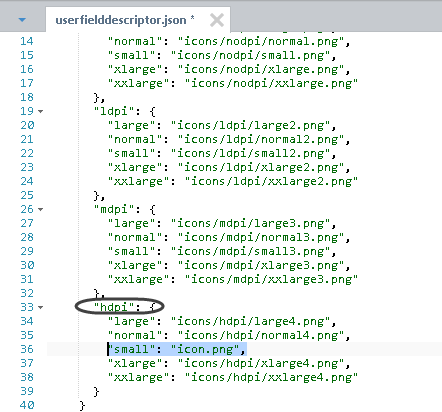The width and height of the screenshot is (442, 412).
Task: Click closing brace on line 39
Action: click(x=97, y=391)
